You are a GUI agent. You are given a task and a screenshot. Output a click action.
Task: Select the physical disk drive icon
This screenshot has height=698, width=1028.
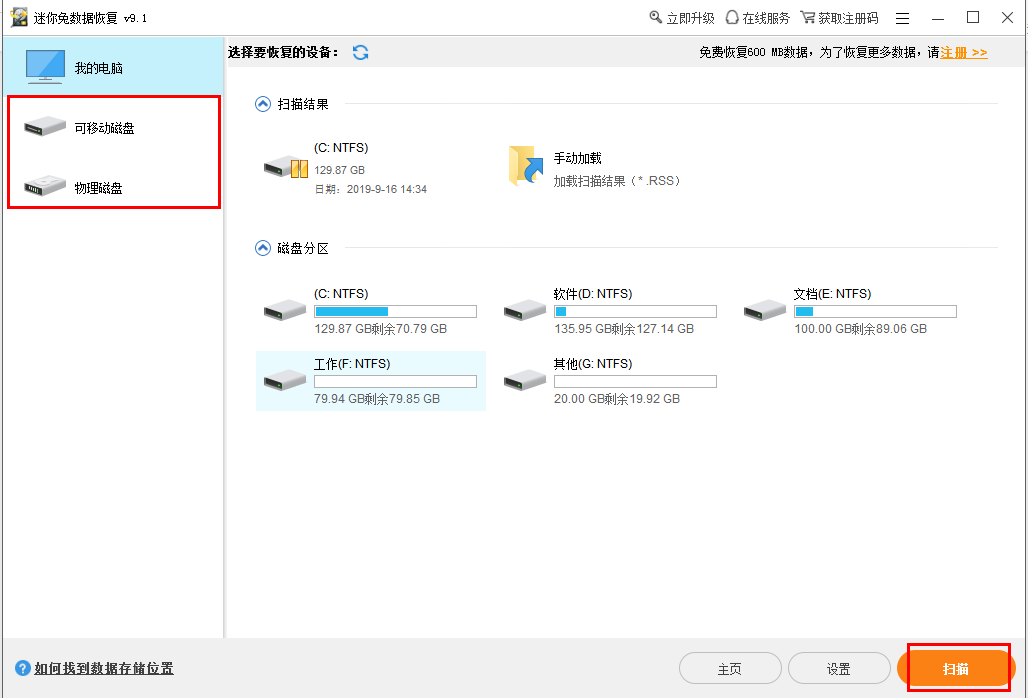coord(45,186)
